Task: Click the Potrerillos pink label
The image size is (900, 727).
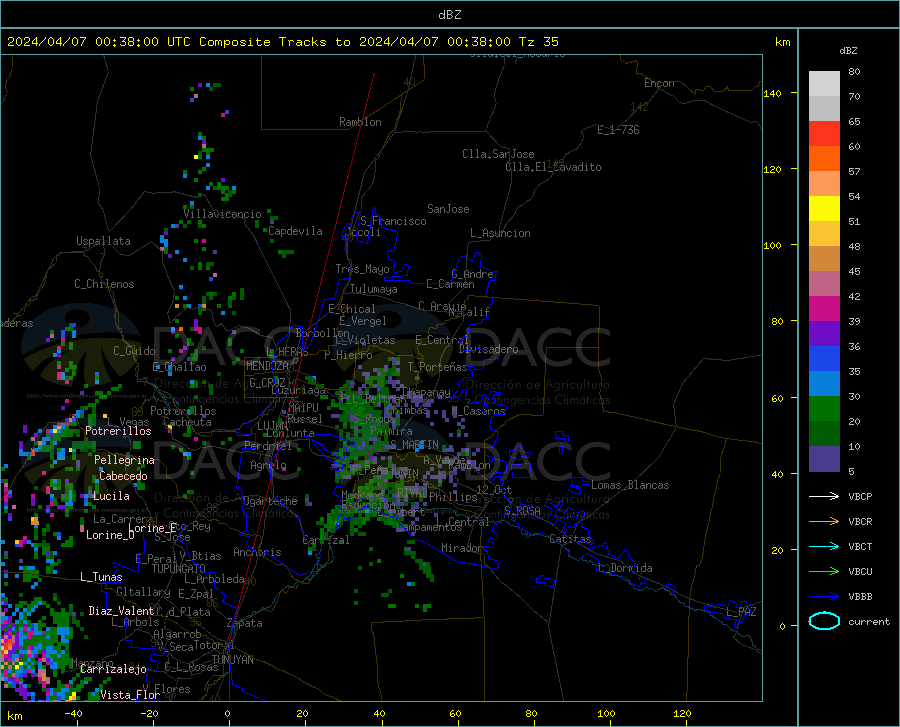Action: click(x=118, y=431)
